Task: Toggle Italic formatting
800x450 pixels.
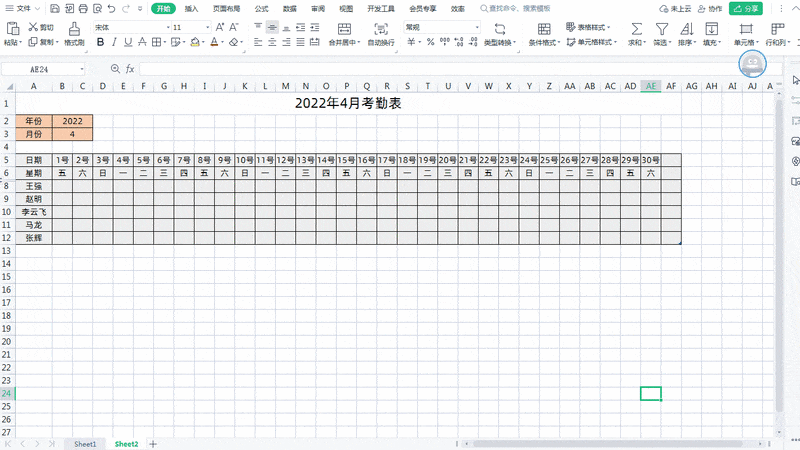Action: click(114, 42)
